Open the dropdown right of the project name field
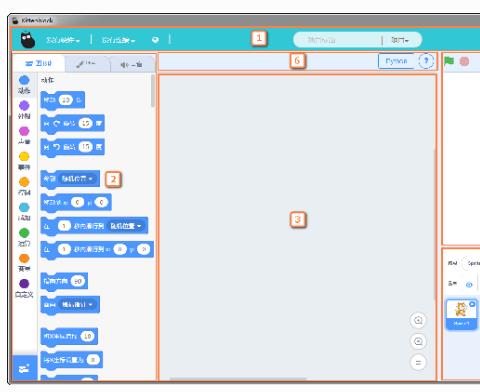 click(x=400, y=40)
